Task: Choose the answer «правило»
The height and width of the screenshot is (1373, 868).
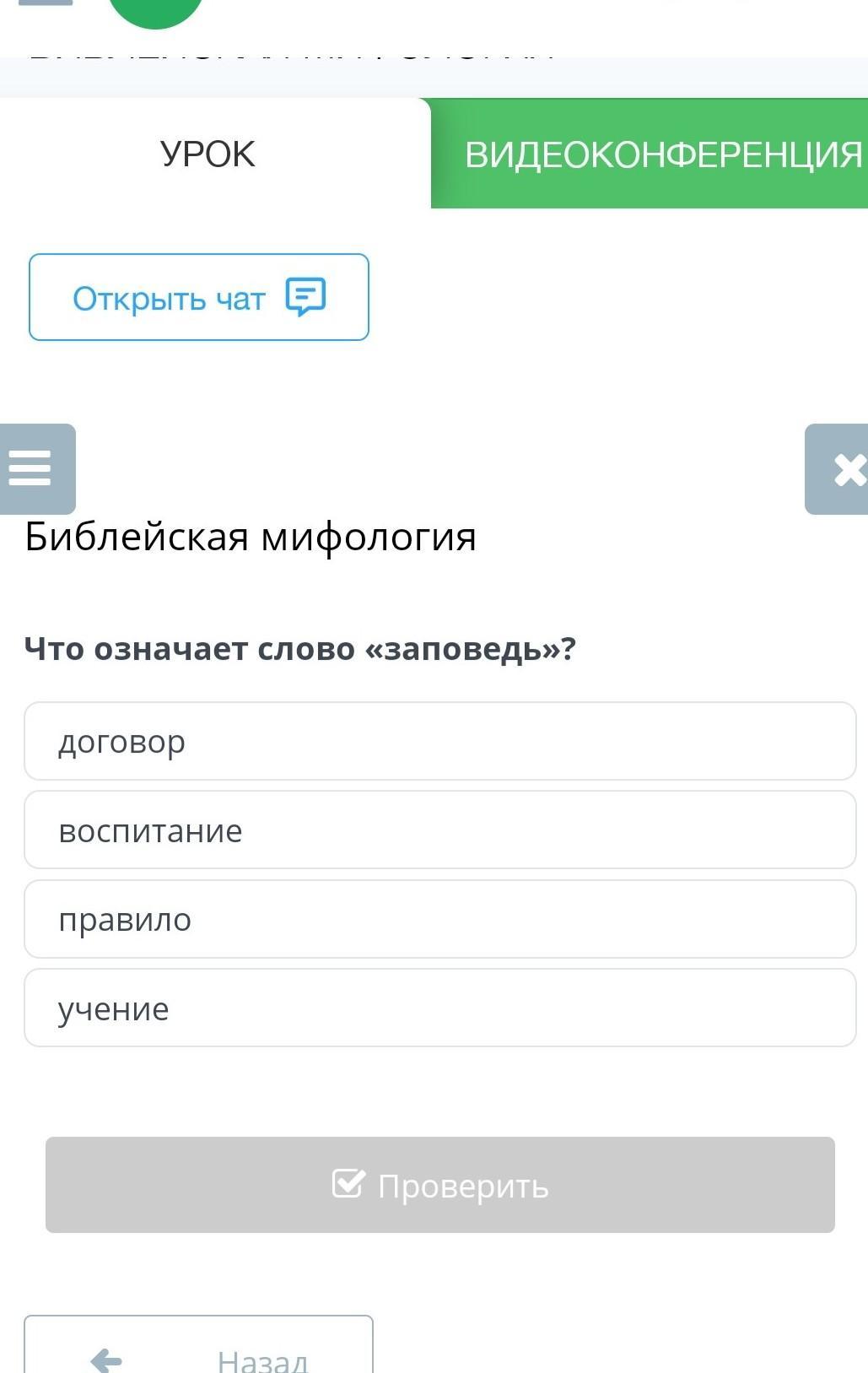Action: [x=439, y=919]
